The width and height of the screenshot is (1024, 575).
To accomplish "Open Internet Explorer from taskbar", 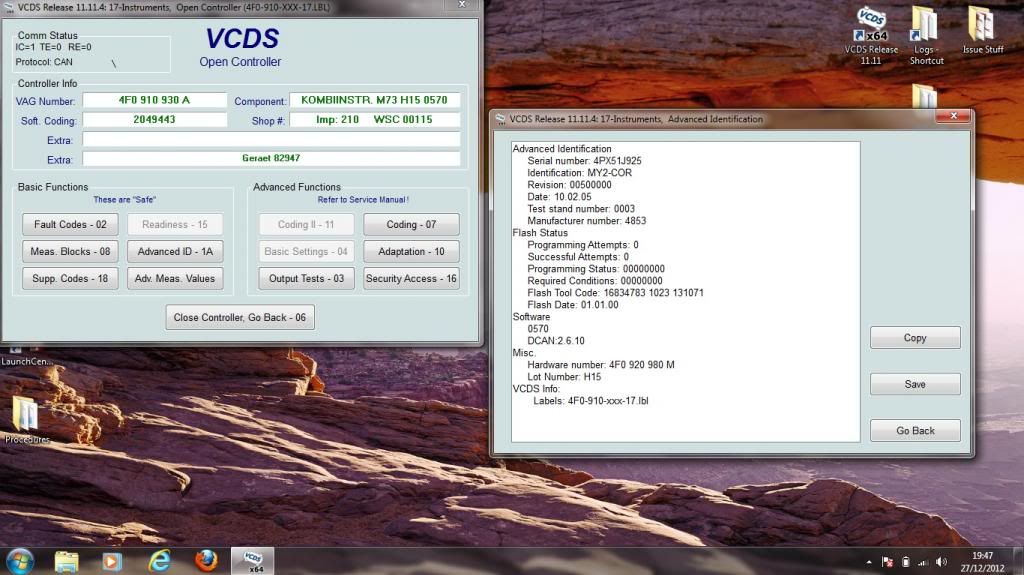I will click(x=159, y=561).
